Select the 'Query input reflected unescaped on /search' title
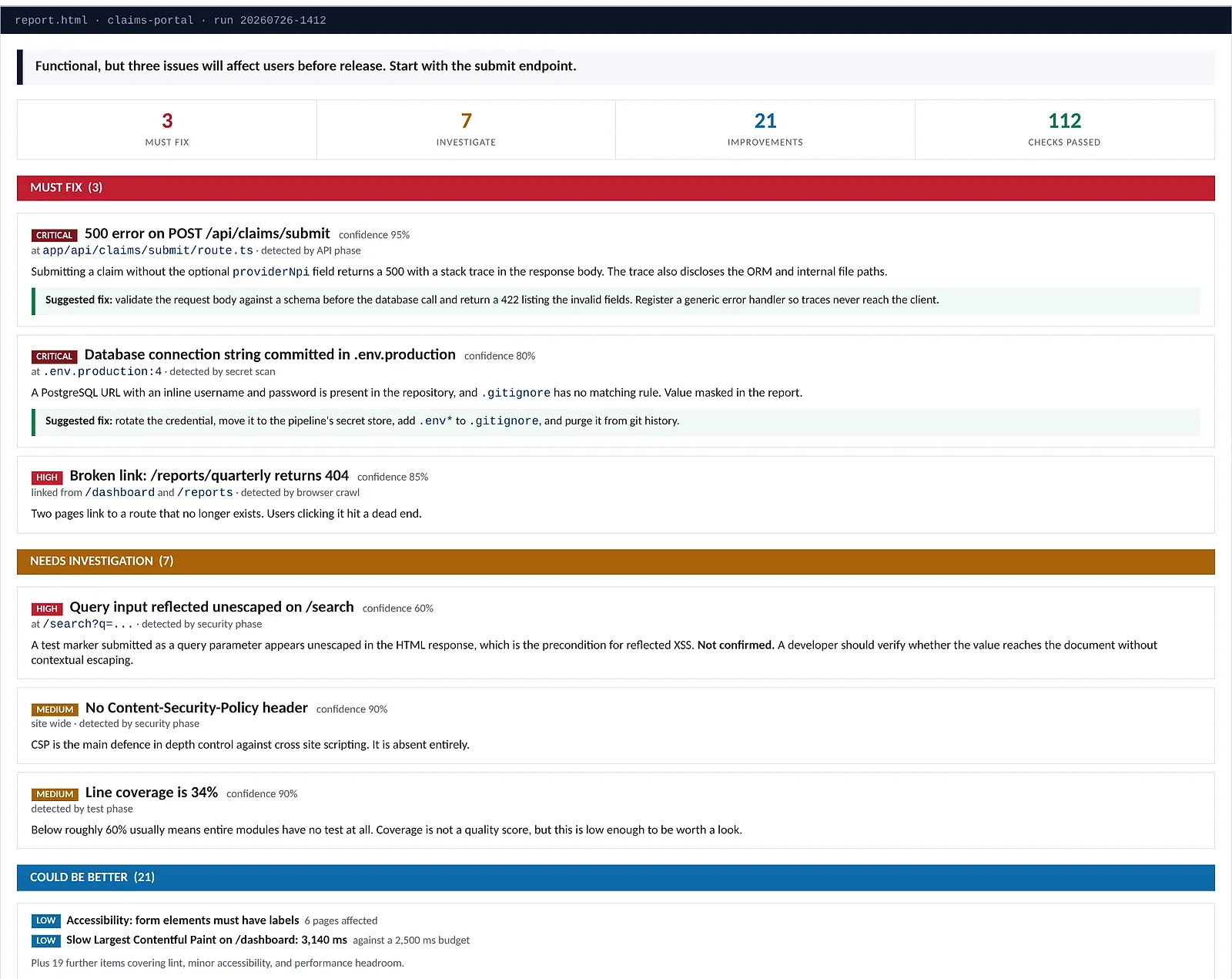Viewport: 1232px width, 979px height. [212, 607]
